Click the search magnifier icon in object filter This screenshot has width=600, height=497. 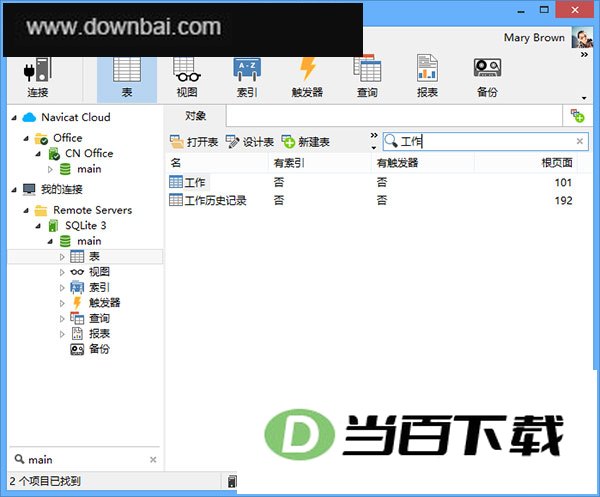tap(391, 141)
